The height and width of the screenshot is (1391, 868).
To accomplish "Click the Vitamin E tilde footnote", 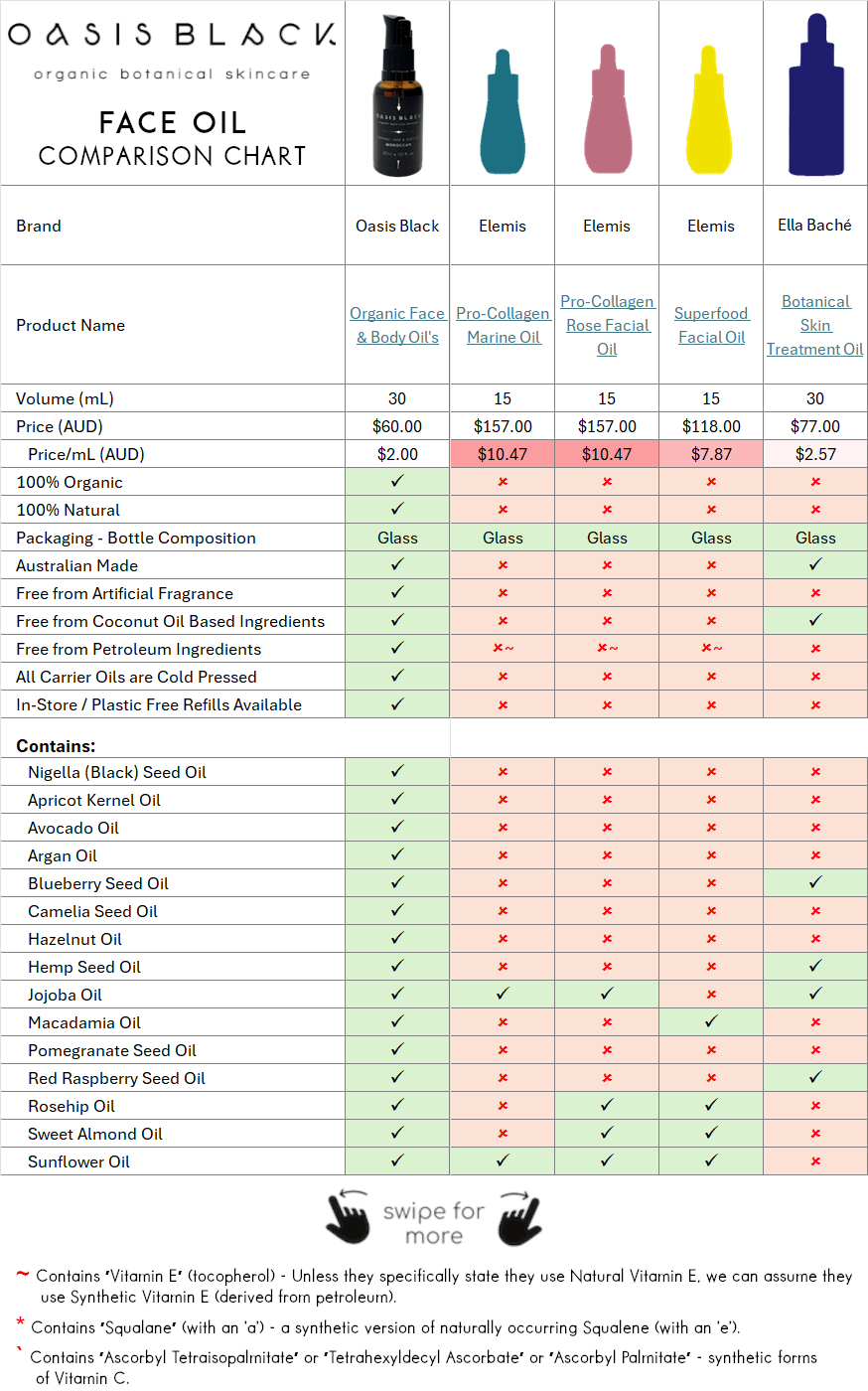I will [x=435, y=1286].
